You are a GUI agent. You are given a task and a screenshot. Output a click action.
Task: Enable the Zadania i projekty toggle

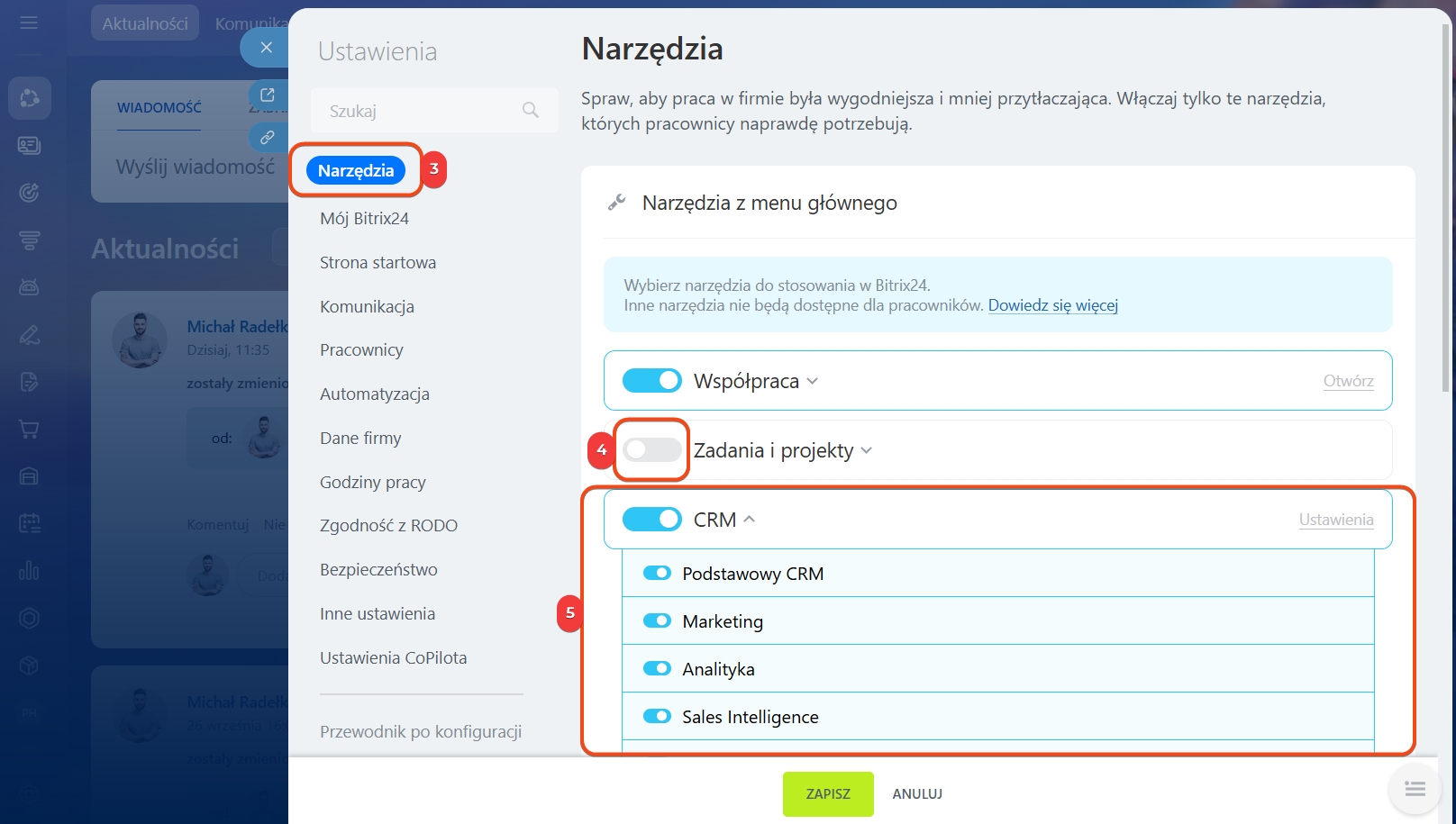[x=651, y=449]
